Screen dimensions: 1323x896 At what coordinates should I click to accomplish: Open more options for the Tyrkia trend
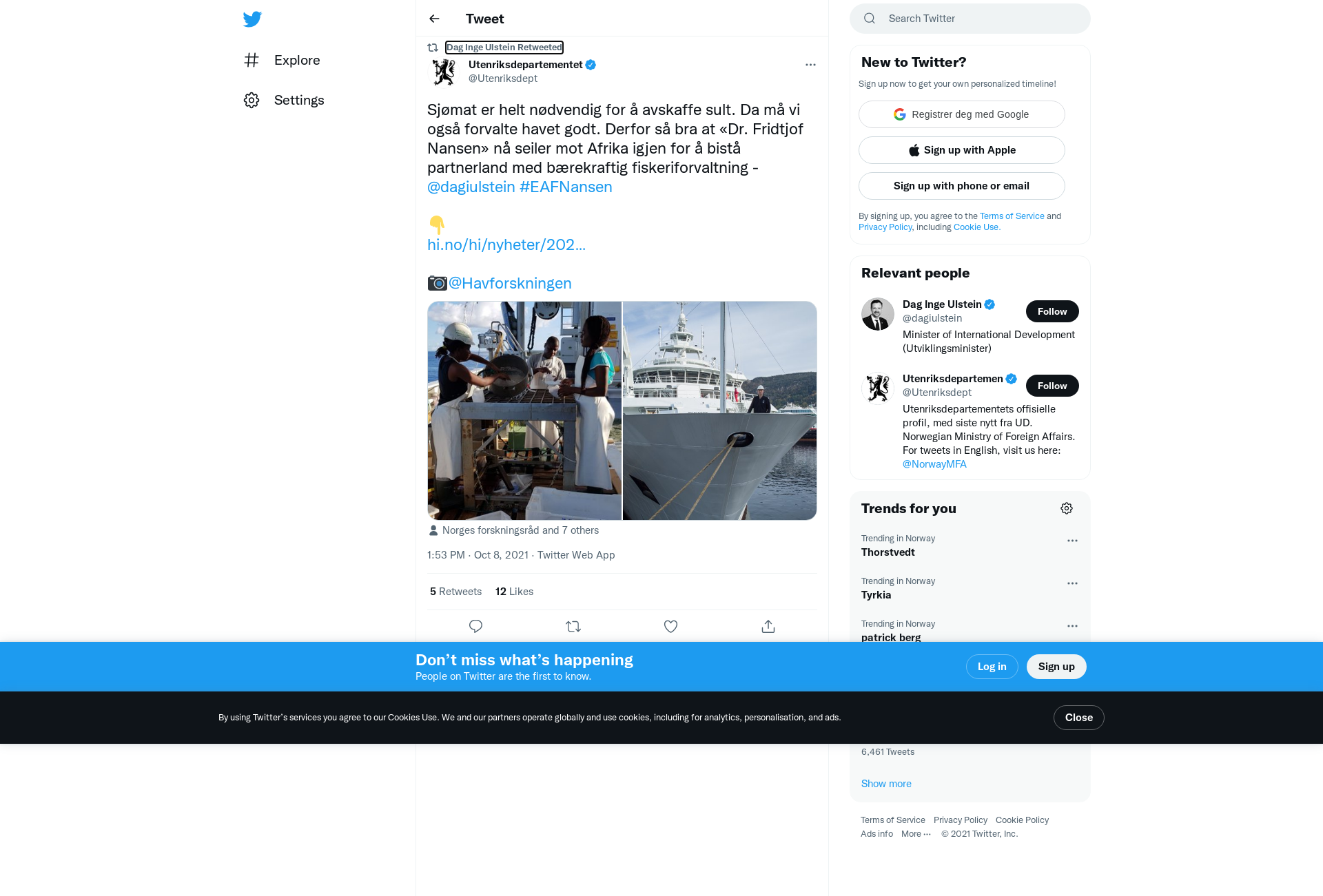[x=1072, y=583]
